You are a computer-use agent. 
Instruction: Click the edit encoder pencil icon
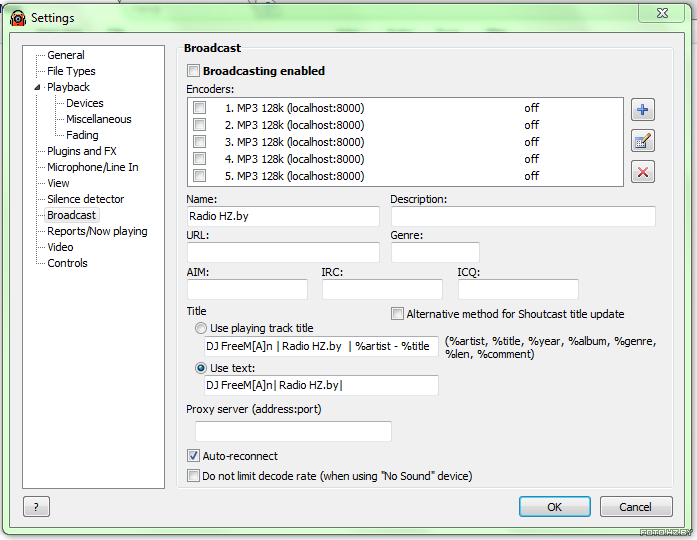tap(643, 141)
